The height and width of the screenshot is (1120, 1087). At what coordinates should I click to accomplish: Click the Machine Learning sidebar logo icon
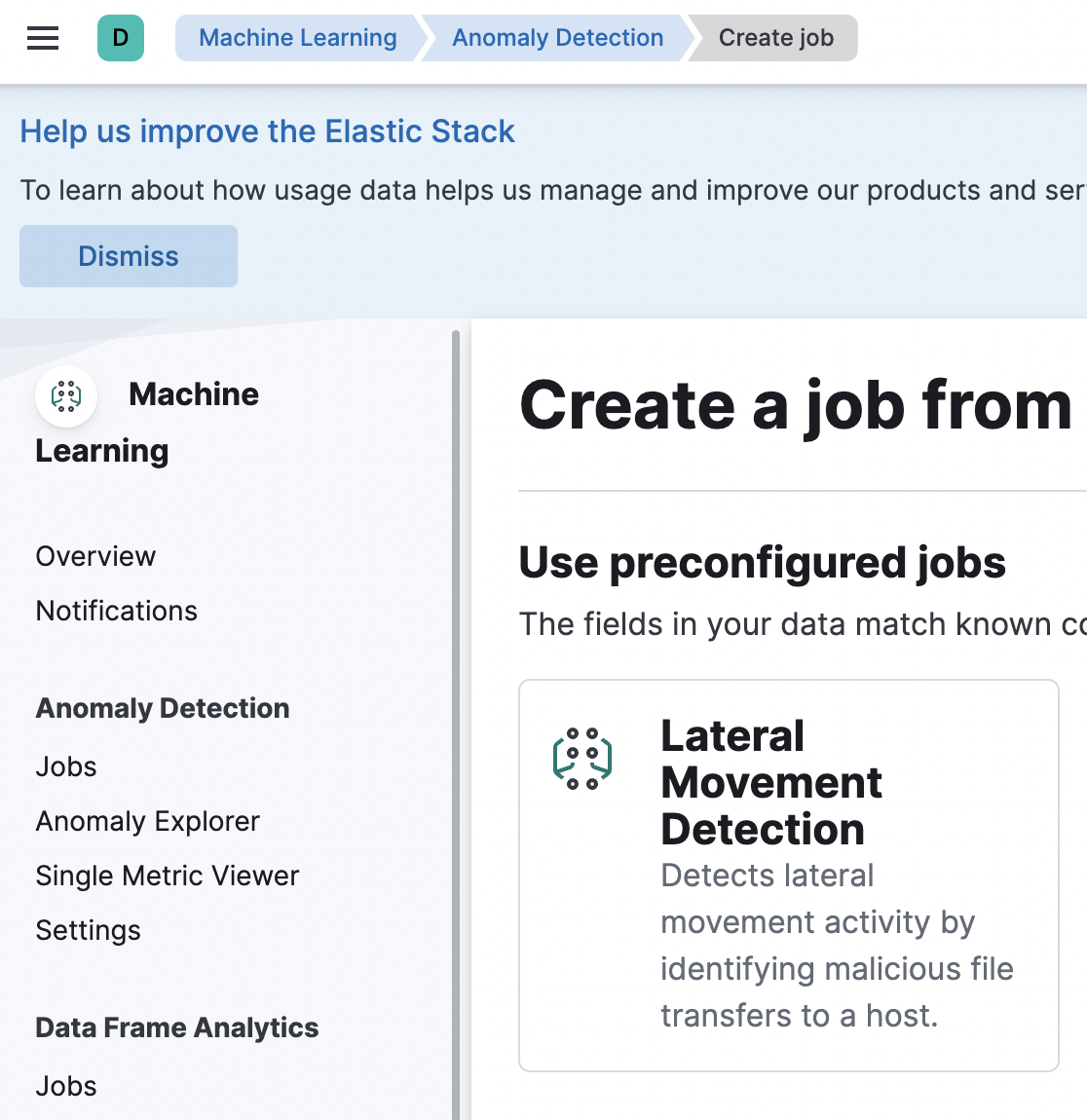coord(66,395)
